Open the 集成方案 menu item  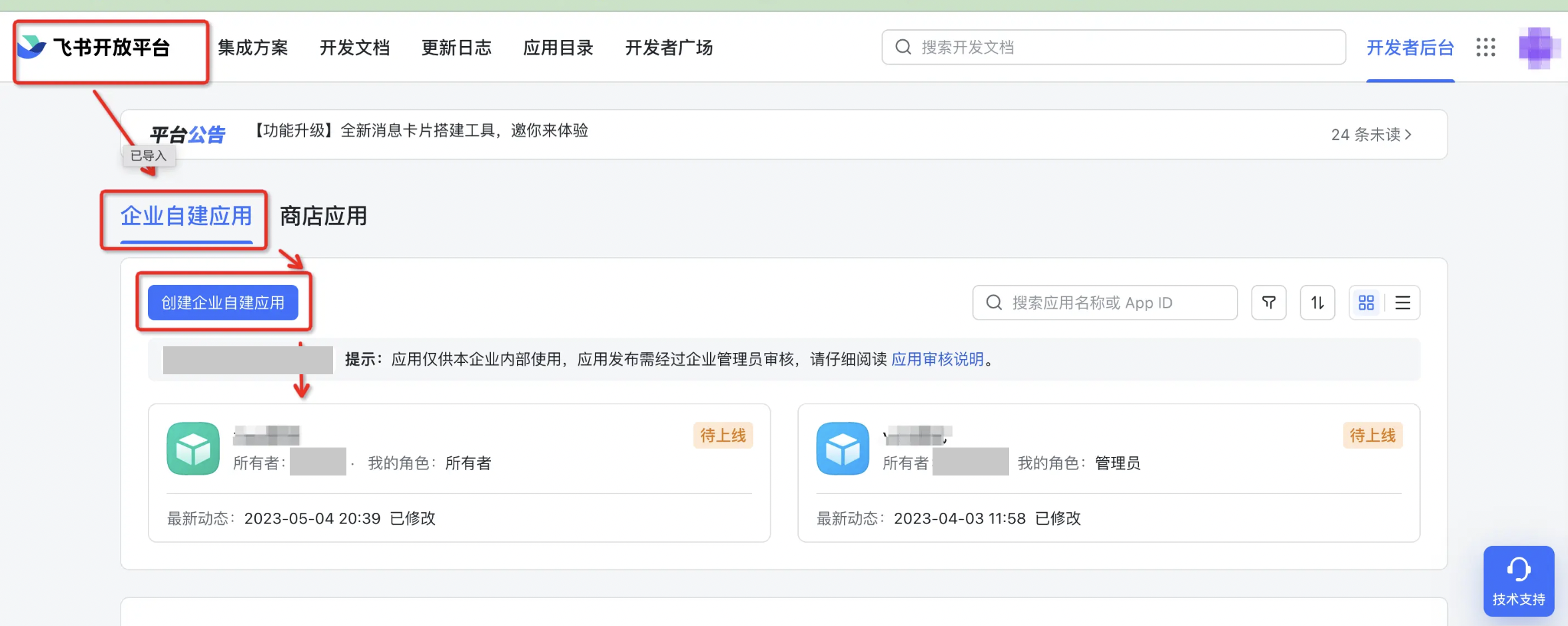[x=253, y=48]
